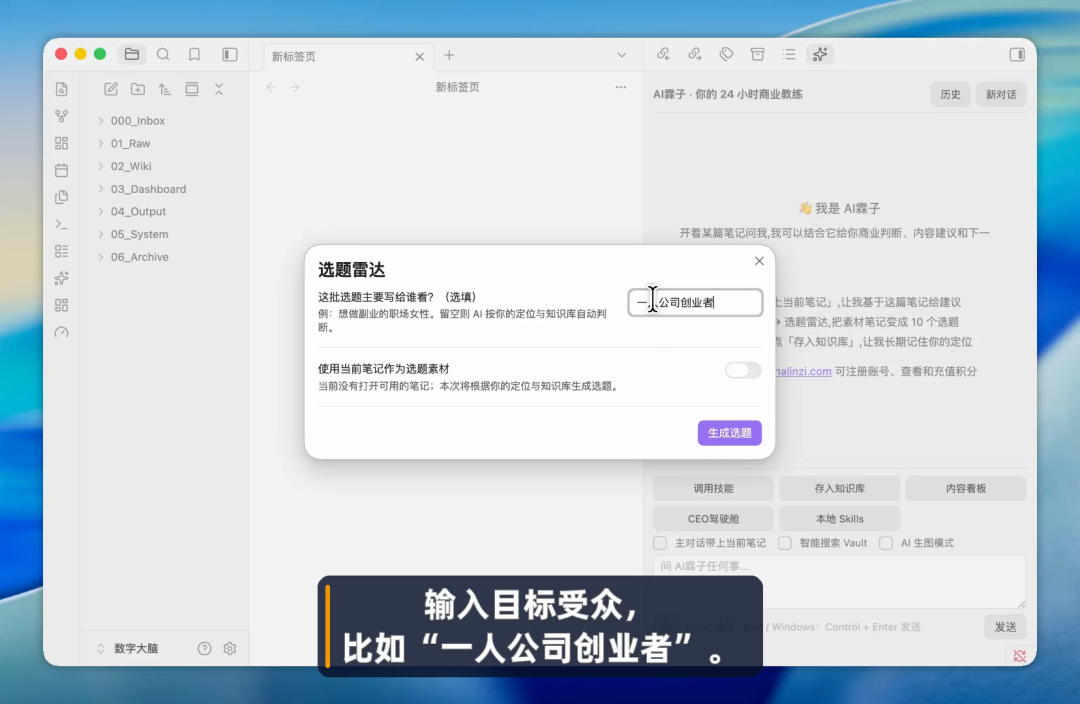The height and width of the screenshot is (704, 1080).
Task: Open the 数字大脑 vault switcher
Action: [128, 648]
